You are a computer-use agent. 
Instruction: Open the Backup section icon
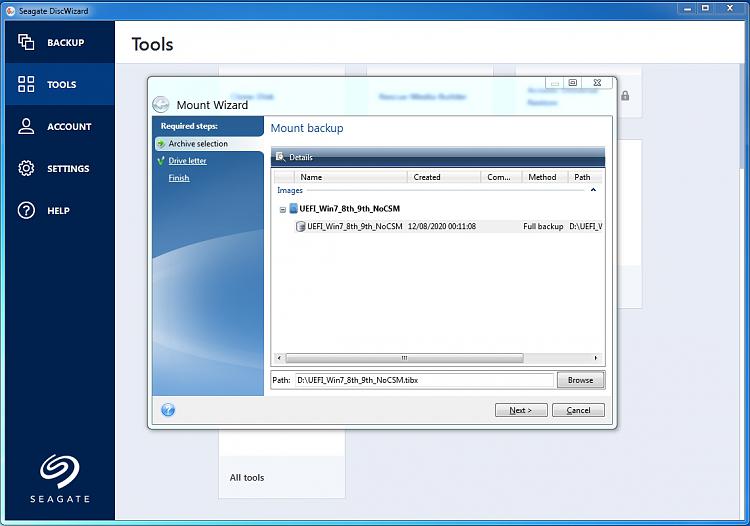26,42
